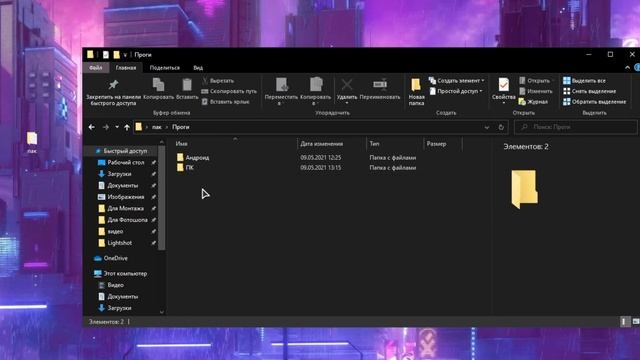The image size is (640, 360).
Task: Click Журнал history command
Action: coord(533,102)
